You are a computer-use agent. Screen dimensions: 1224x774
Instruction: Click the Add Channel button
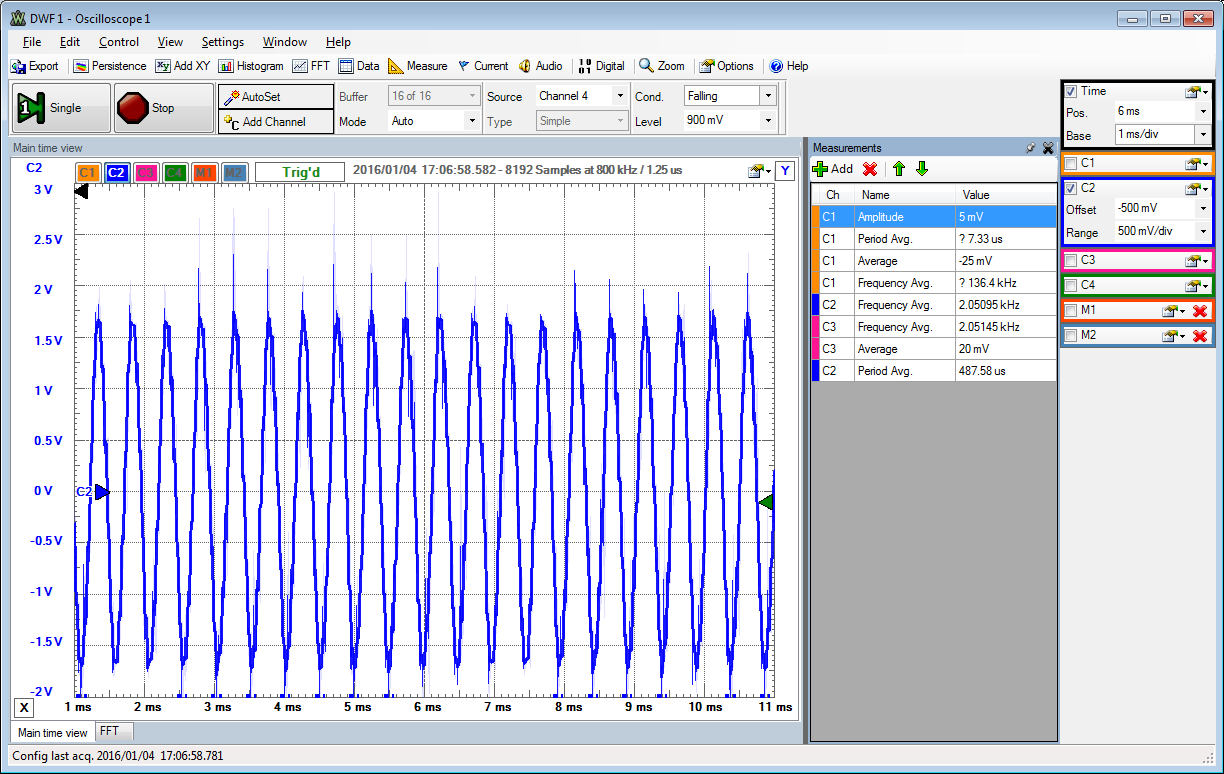coord(275,121)
